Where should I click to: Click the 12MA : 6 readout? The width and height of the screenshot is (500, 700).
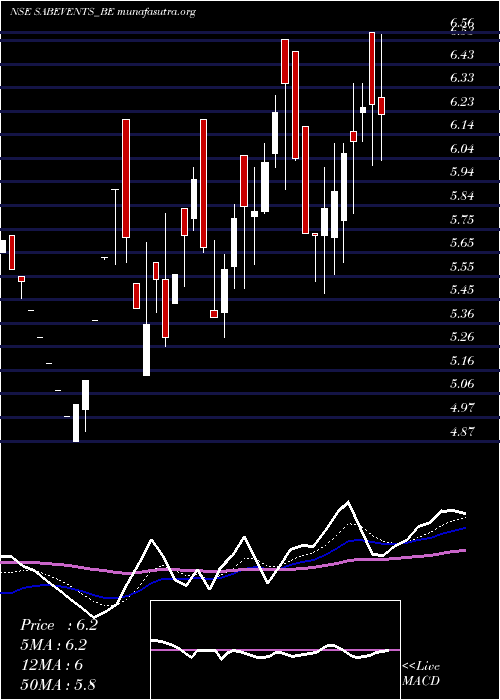tap(52, 665)
